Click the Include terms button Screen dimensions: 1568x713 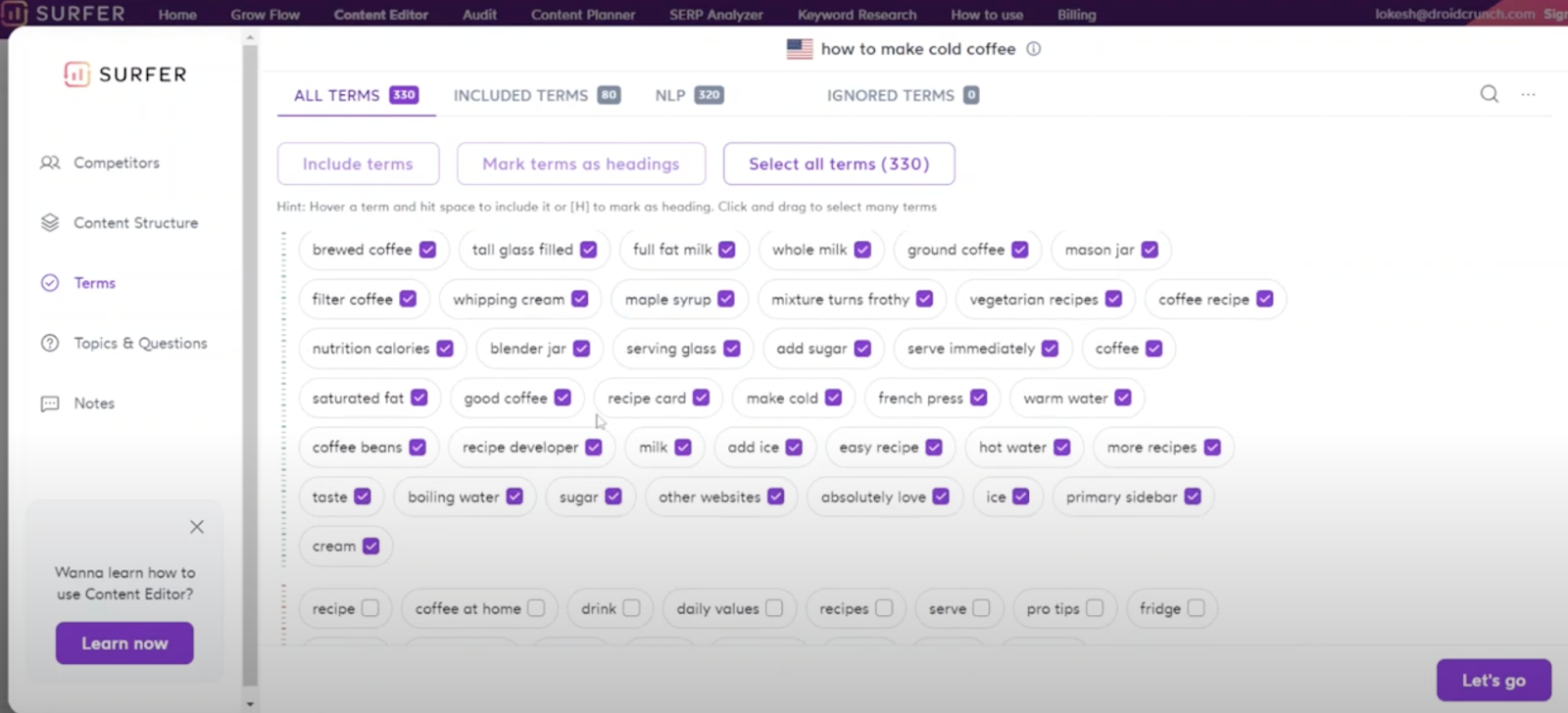(x=358, y=164)
